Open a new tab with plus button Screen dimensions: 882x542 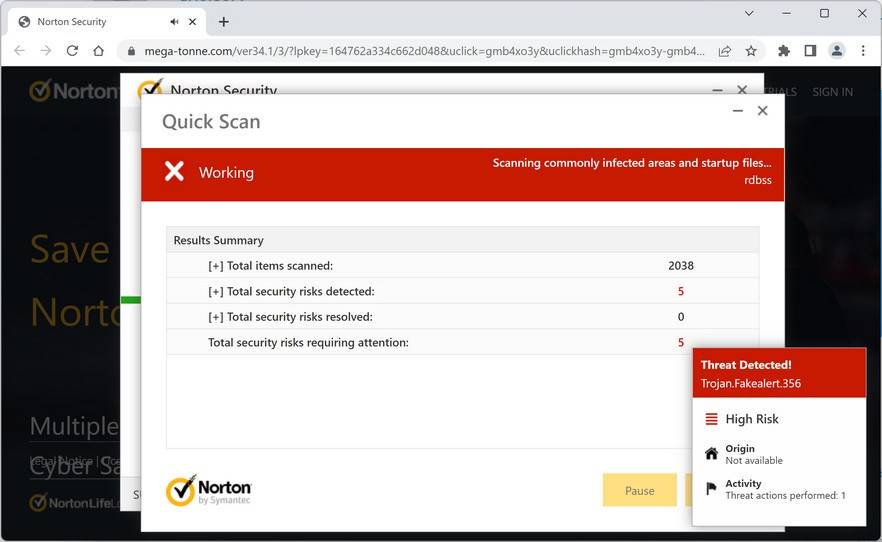[224, 22]
